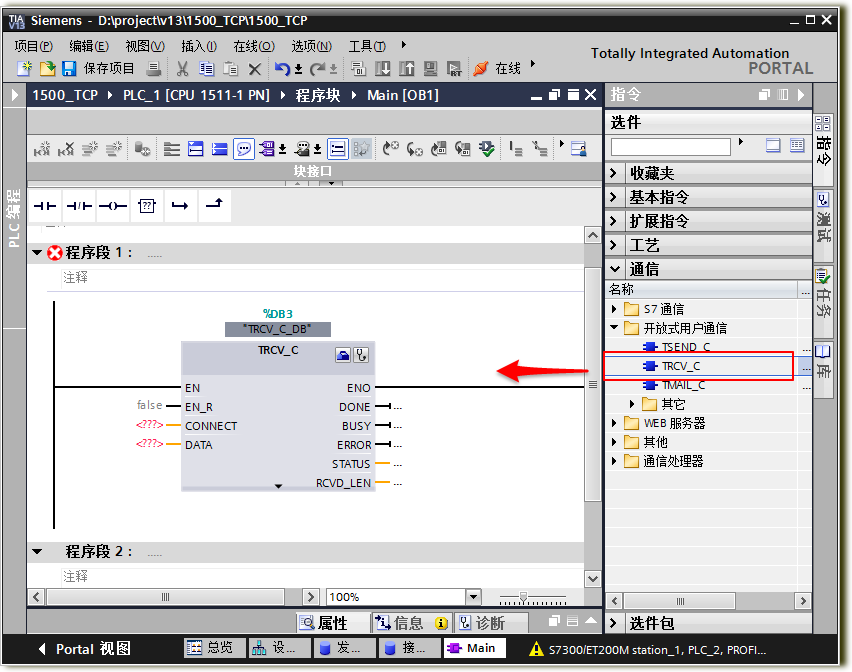Open the 在线(O) menu
Screen dimensions: 852x672
[254, 46]
